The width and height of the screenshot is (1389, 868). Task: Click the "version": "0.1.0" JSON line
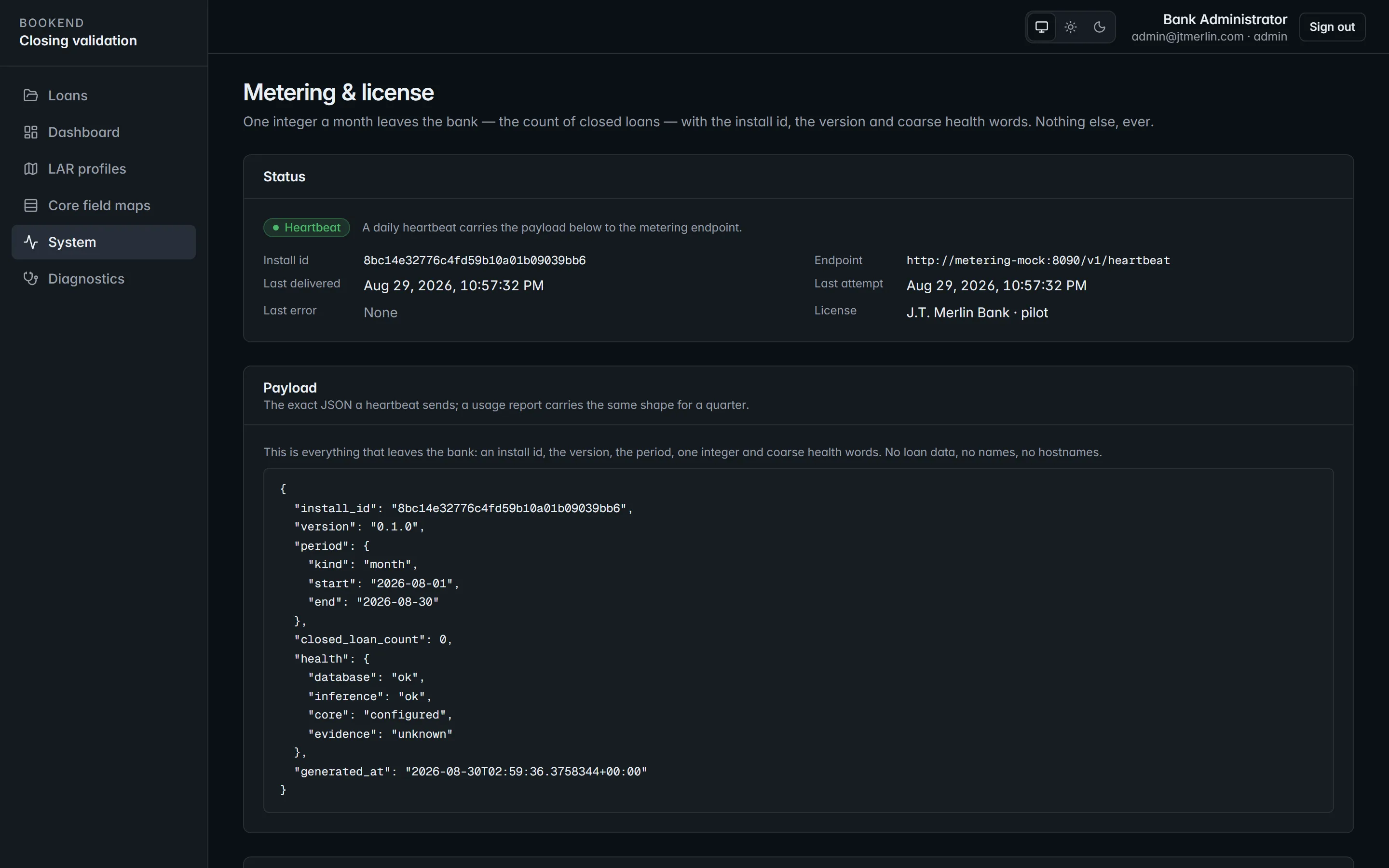tap(359, 527)
